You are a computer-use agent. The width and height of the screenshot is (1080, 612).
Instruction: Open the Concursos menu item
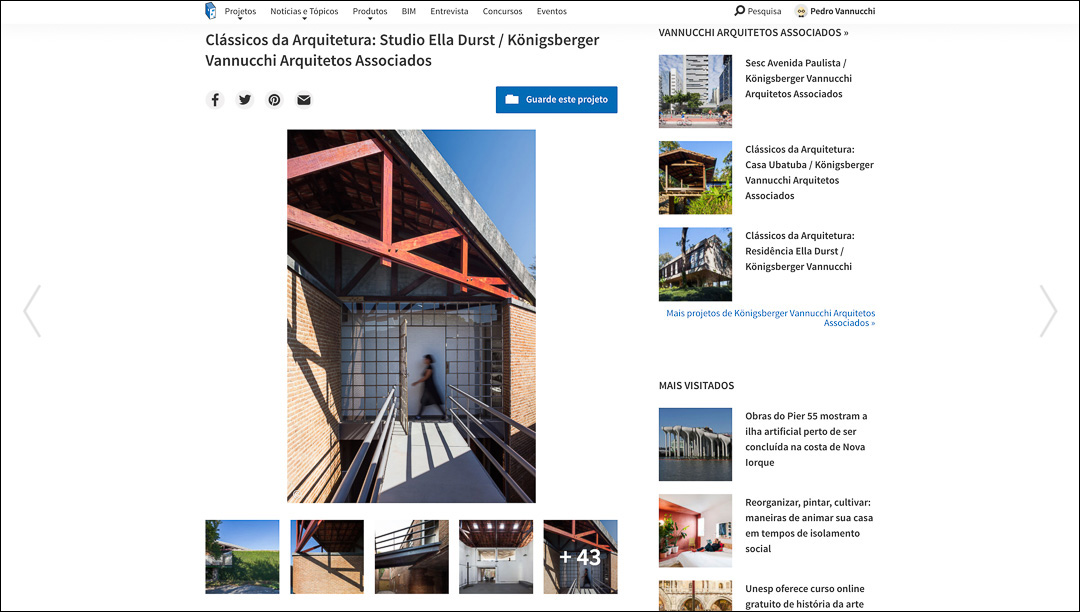pyautogui.click(x=502, y=11)
